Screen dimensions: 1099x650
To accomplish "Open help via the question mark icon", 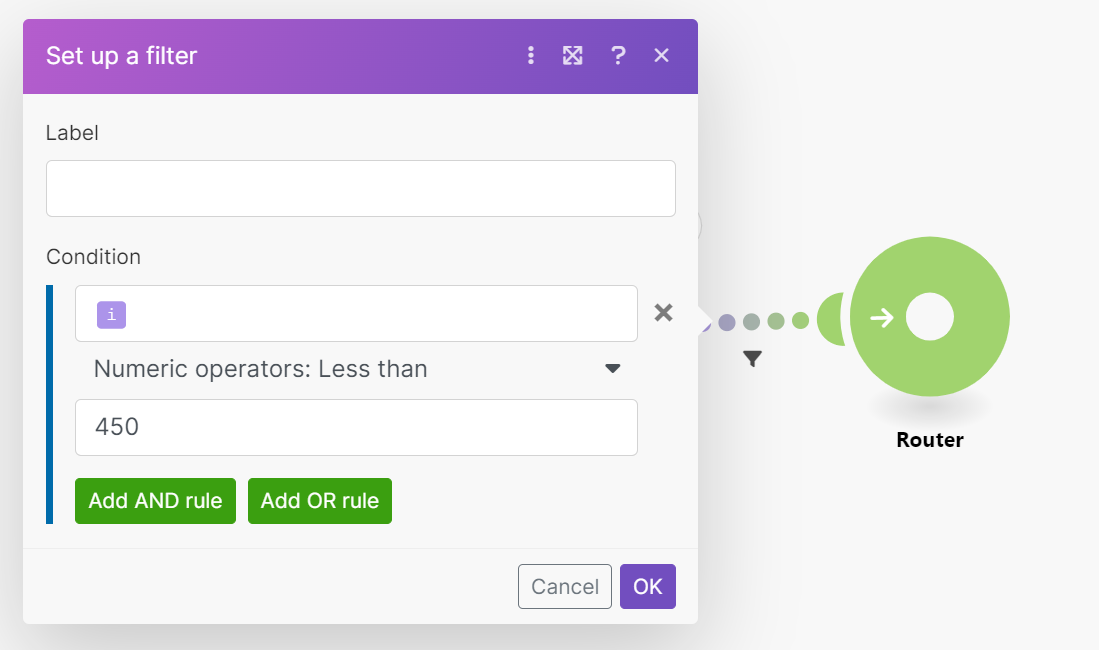I will click(x=618, y=56).
